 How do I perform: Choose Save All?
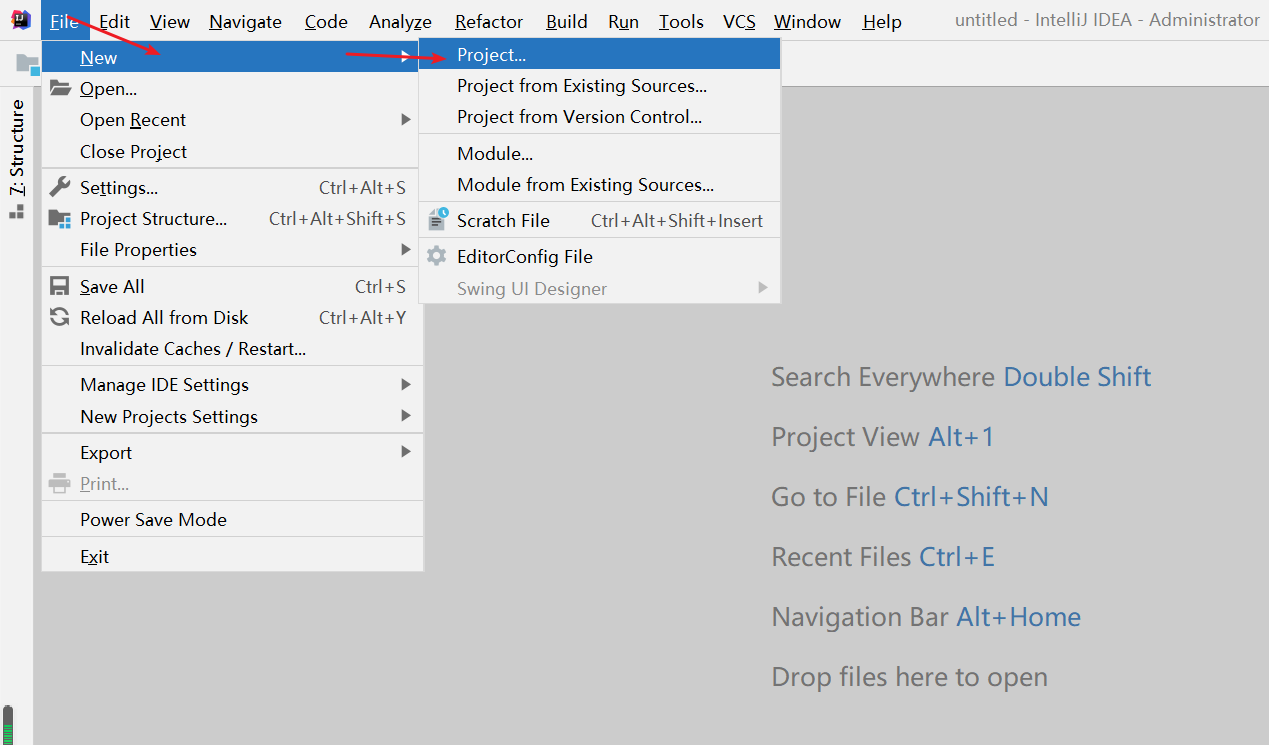click(x=231, y=286)
